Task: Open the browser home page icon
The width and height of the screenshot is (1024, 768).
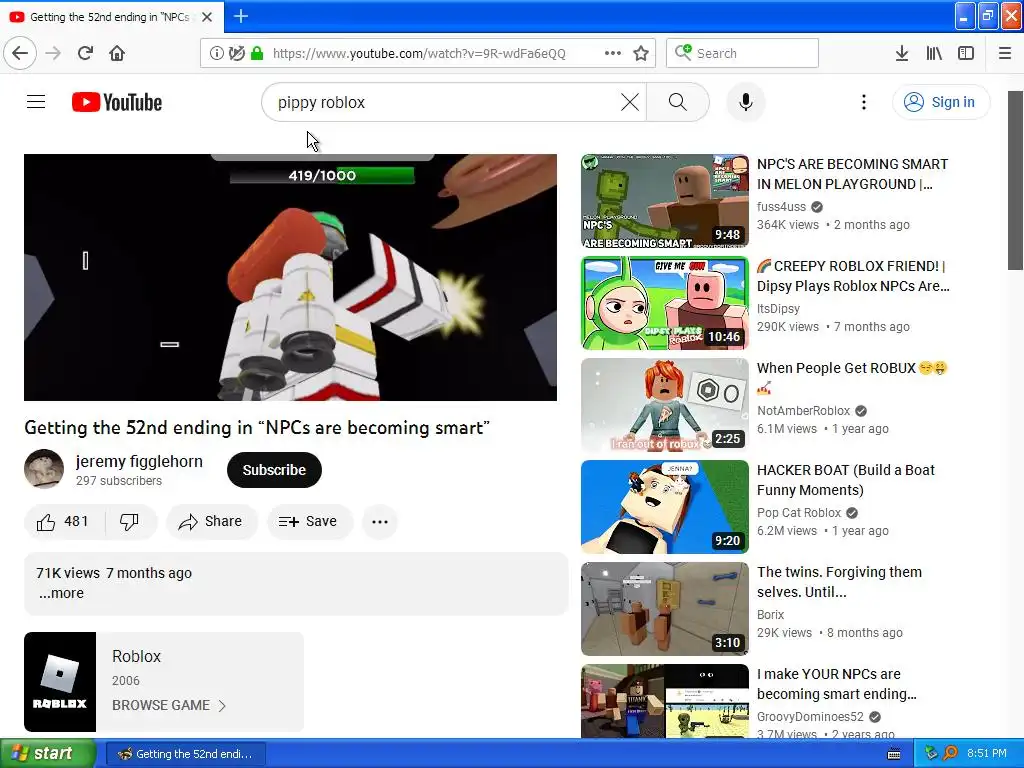Action: pyautogui.click(x=118, y=53)
